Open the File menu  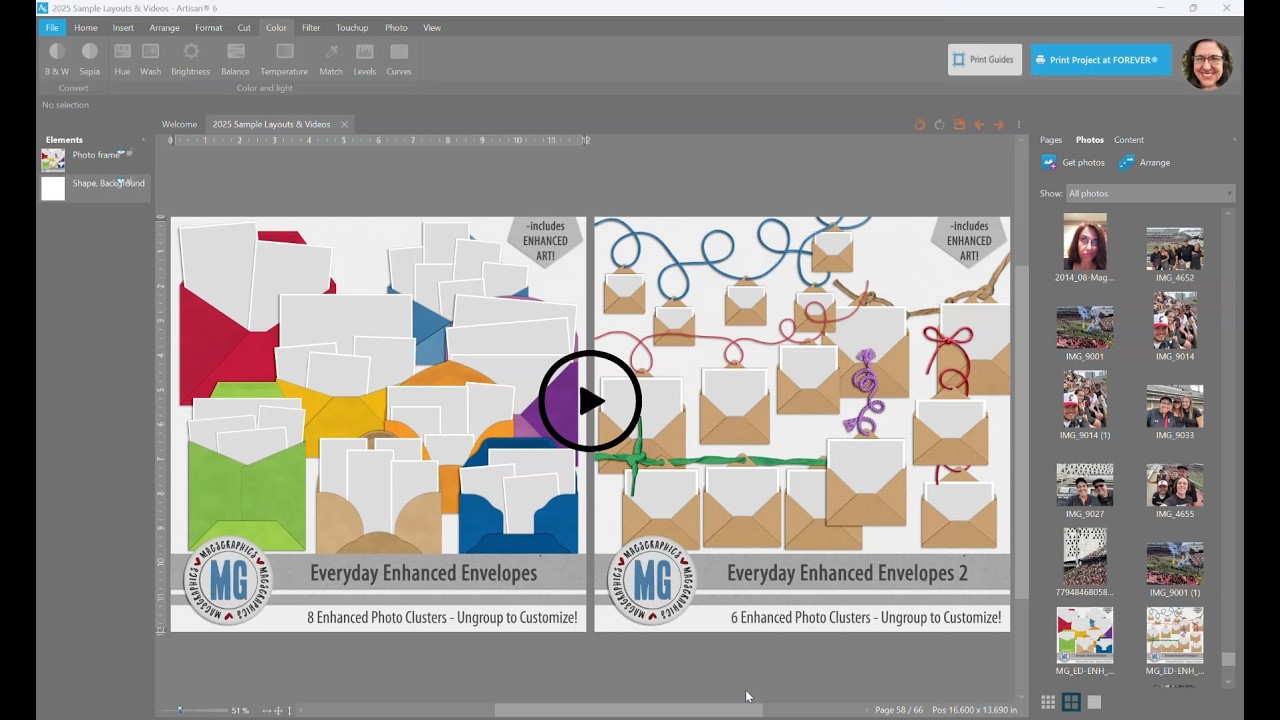coord(52,28)
